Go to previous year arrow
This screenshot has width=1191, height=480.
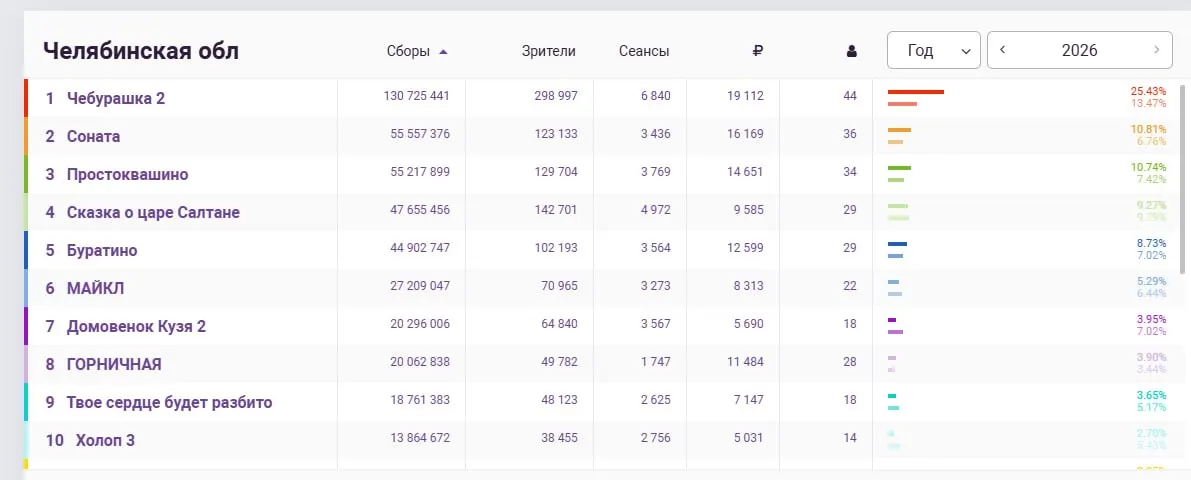pyautogui.click(x=1003, y=50)
